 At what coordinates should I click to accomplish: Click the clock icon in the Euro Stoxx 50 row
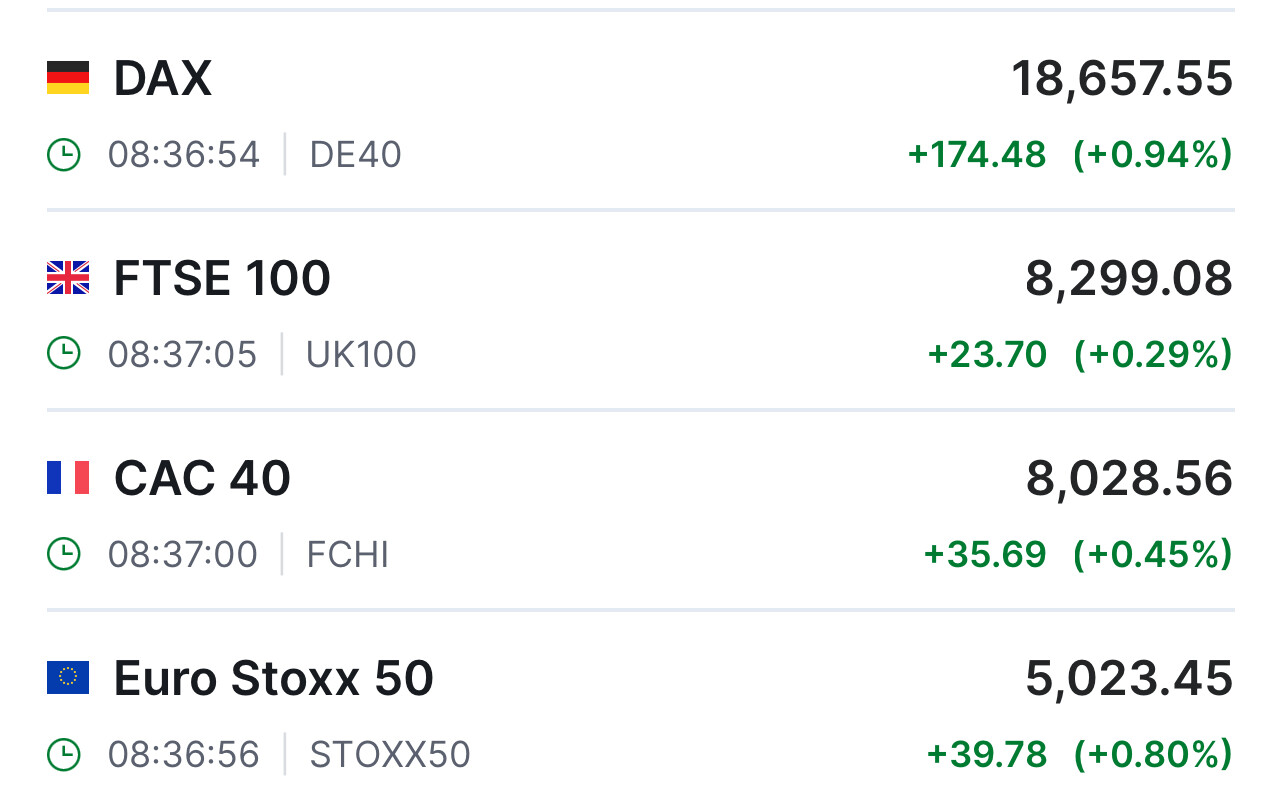[64, 754]
